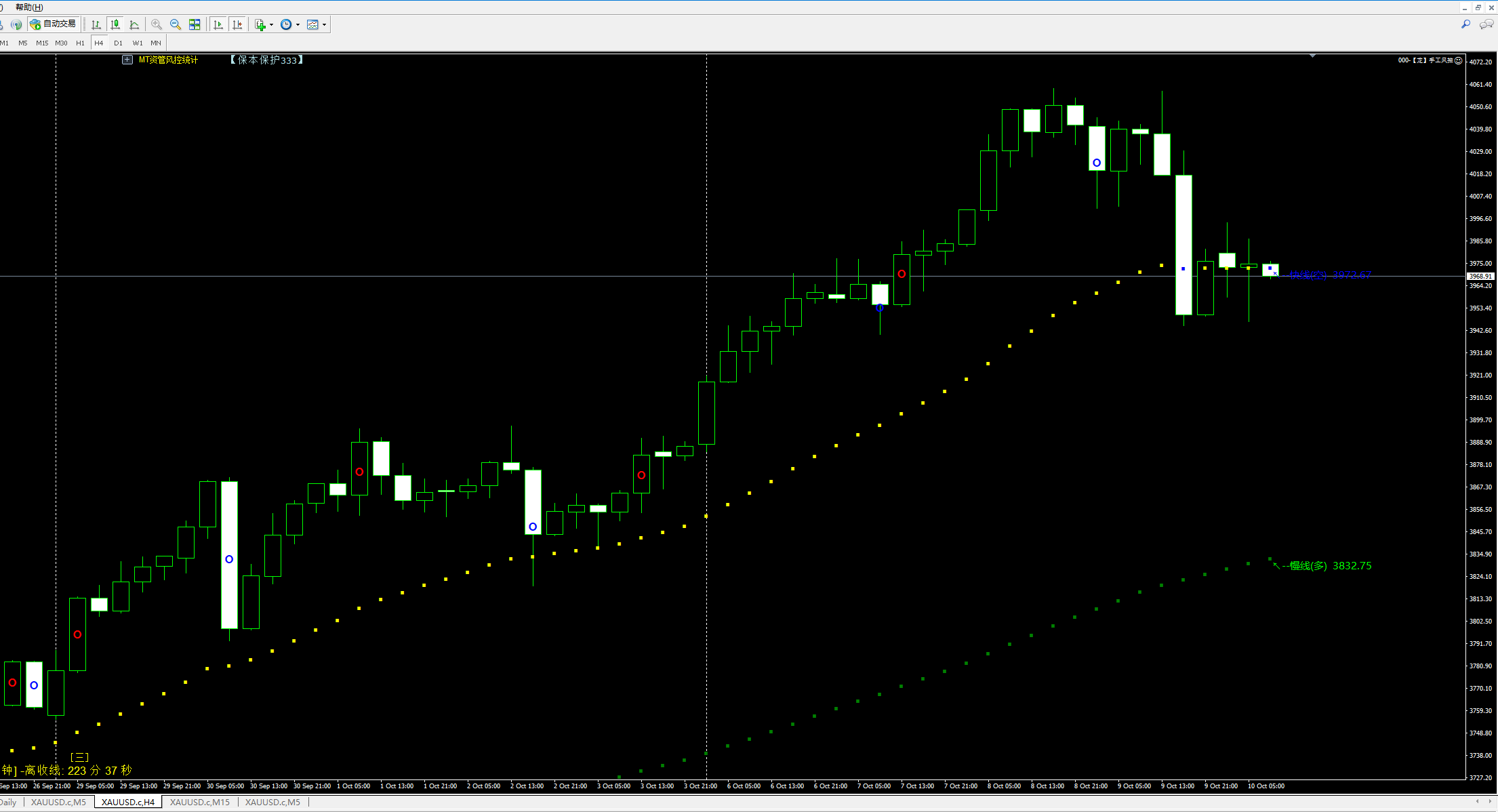Open the signals radio-wave icon
The height and width of the screenshot is (812, 1498).
click(x=16, y=24)
